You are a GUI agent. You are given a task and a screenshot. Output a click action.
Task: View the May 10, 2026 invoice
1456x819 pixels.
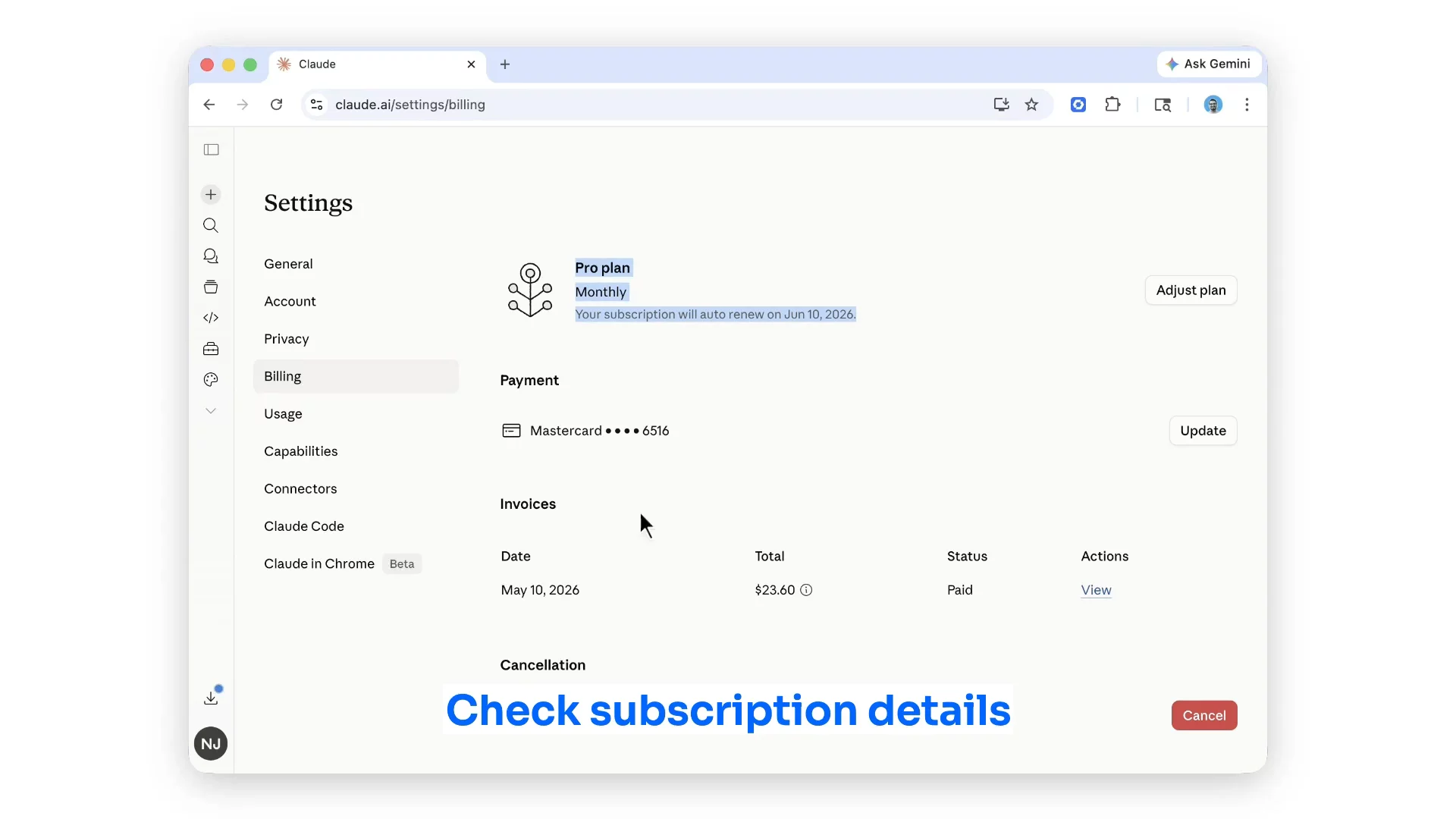[x=1096, y=590]
